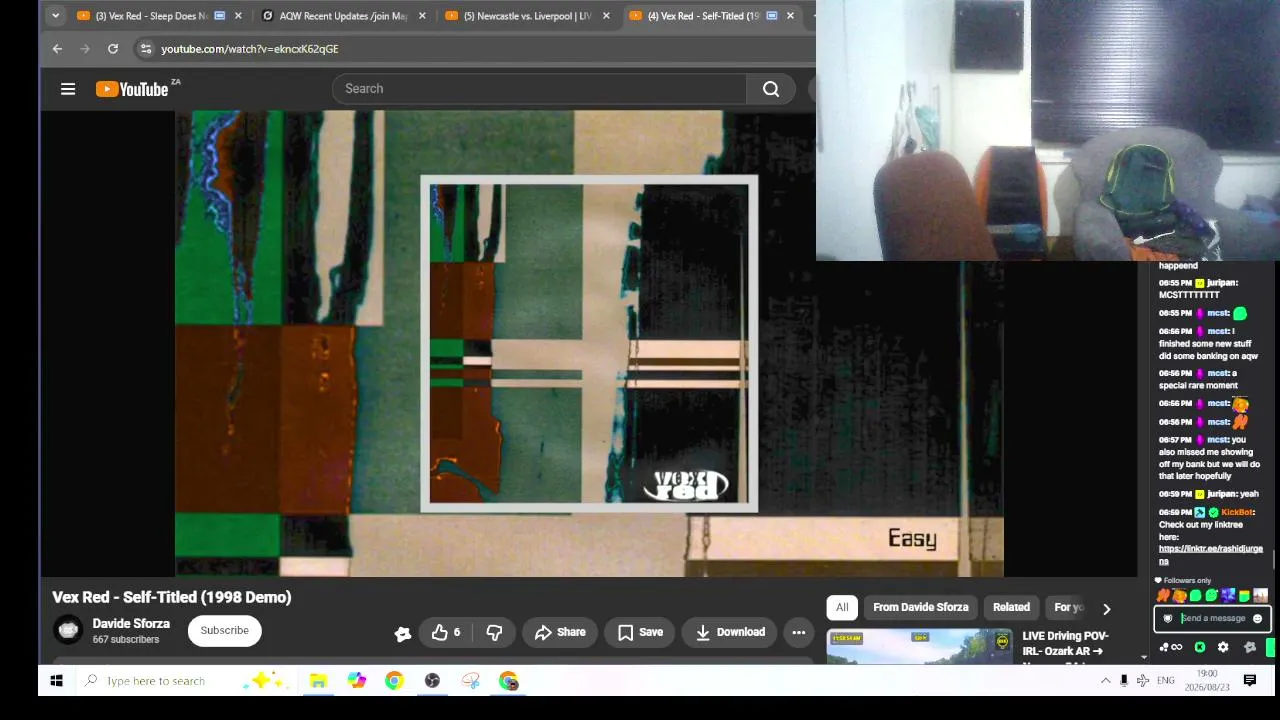1280x720 pixels.
Task: Like the video with thumbs up
Action: [x=446, y=632]
